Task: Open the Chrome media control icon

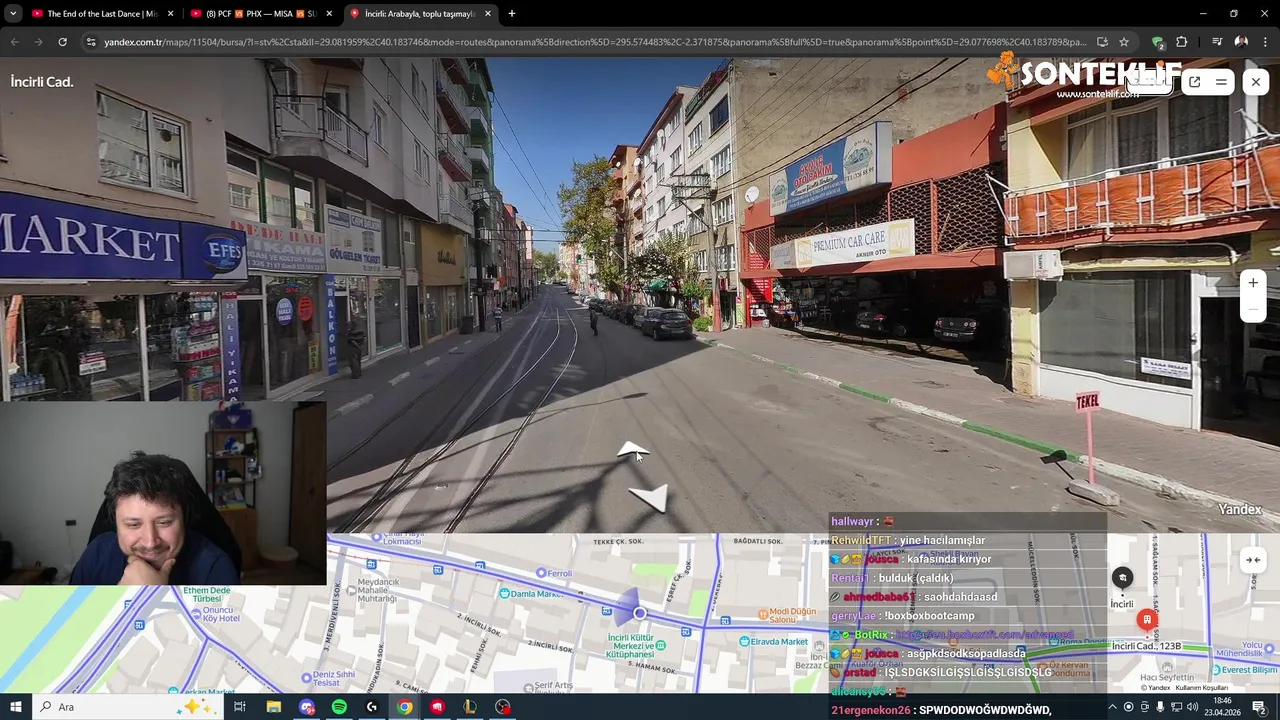Action: [1217, 42]
